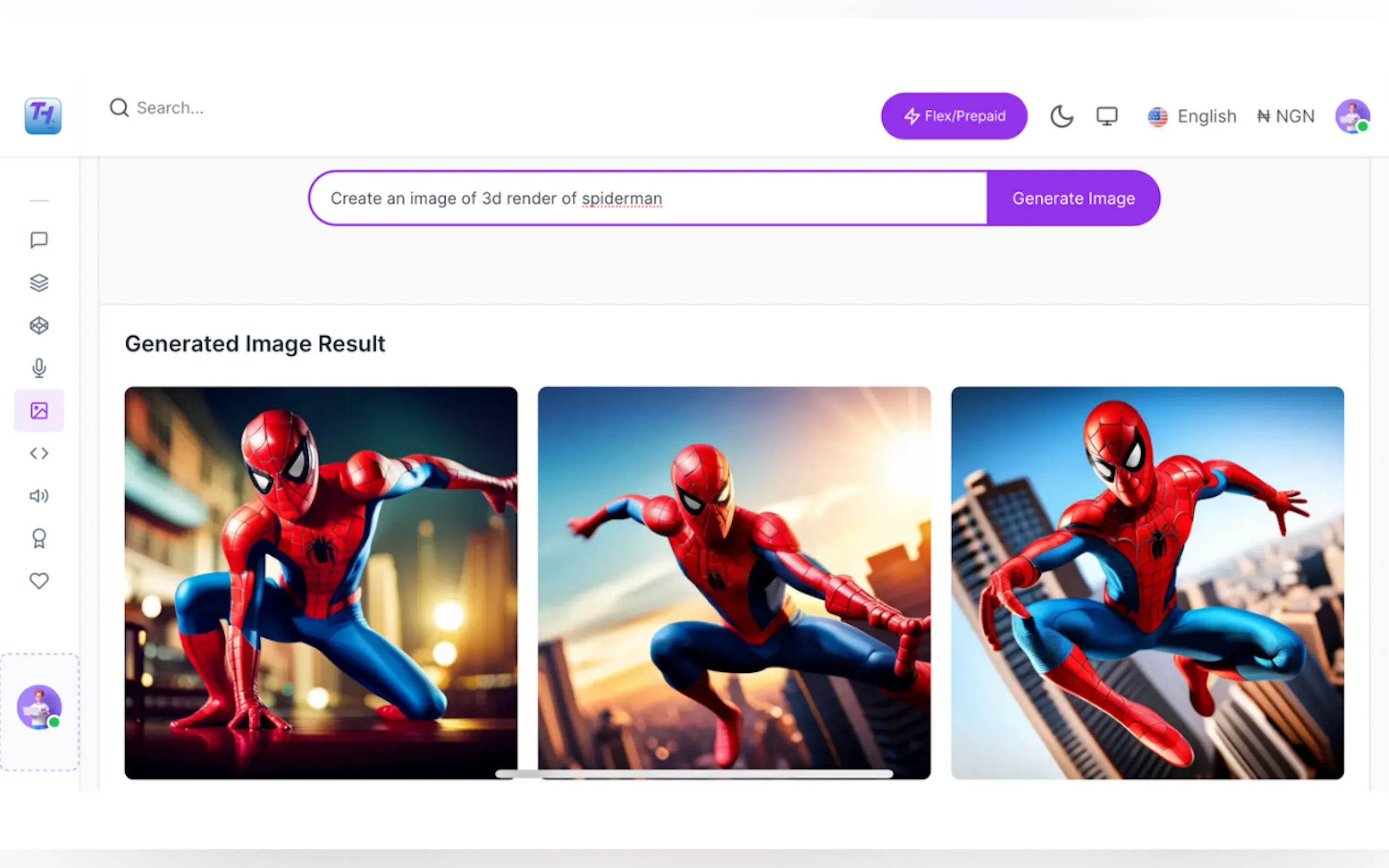Open the English language dropdown

[x=1192, y=116]
